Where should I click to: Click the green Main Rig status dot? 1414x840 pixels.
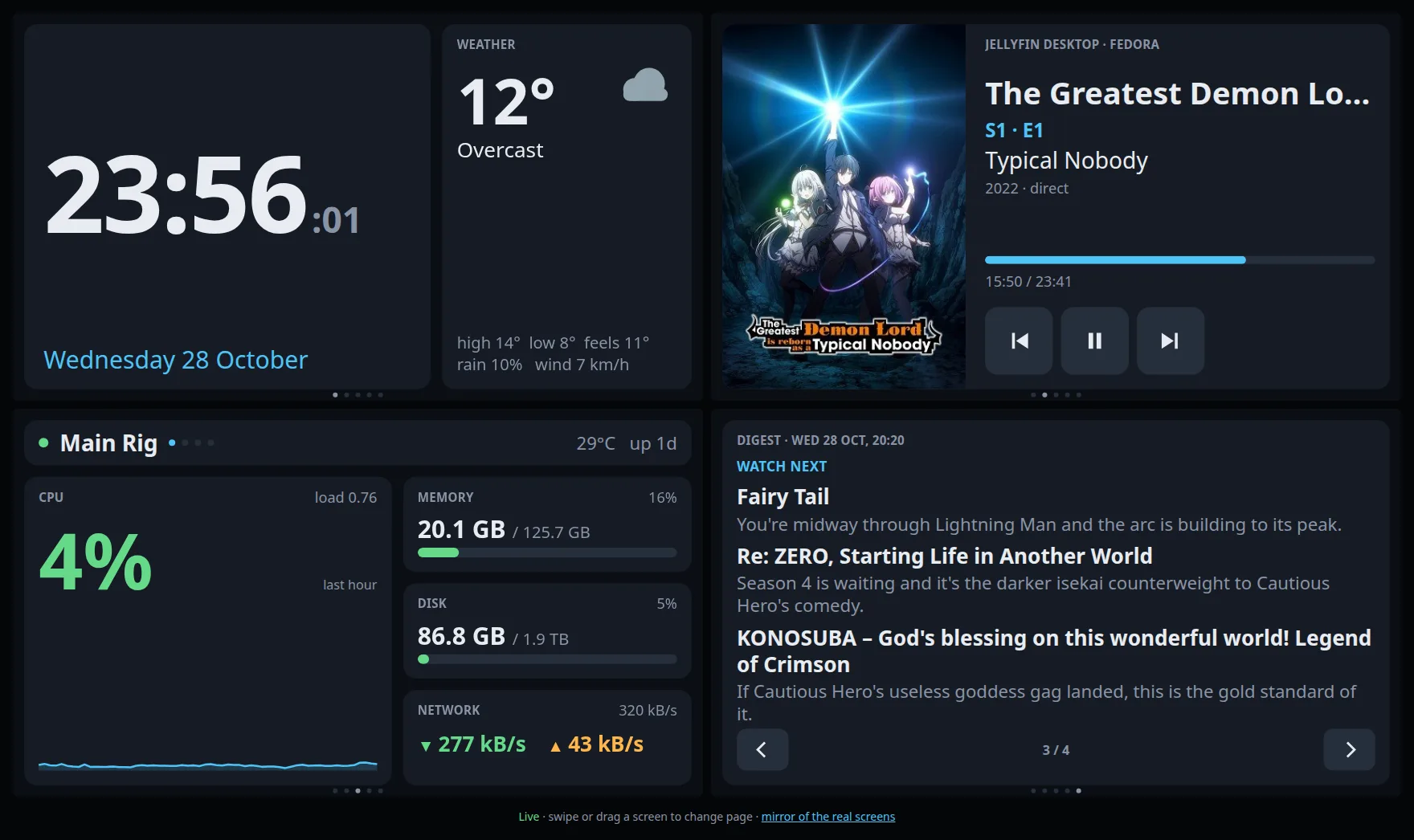tap(43, 442)
